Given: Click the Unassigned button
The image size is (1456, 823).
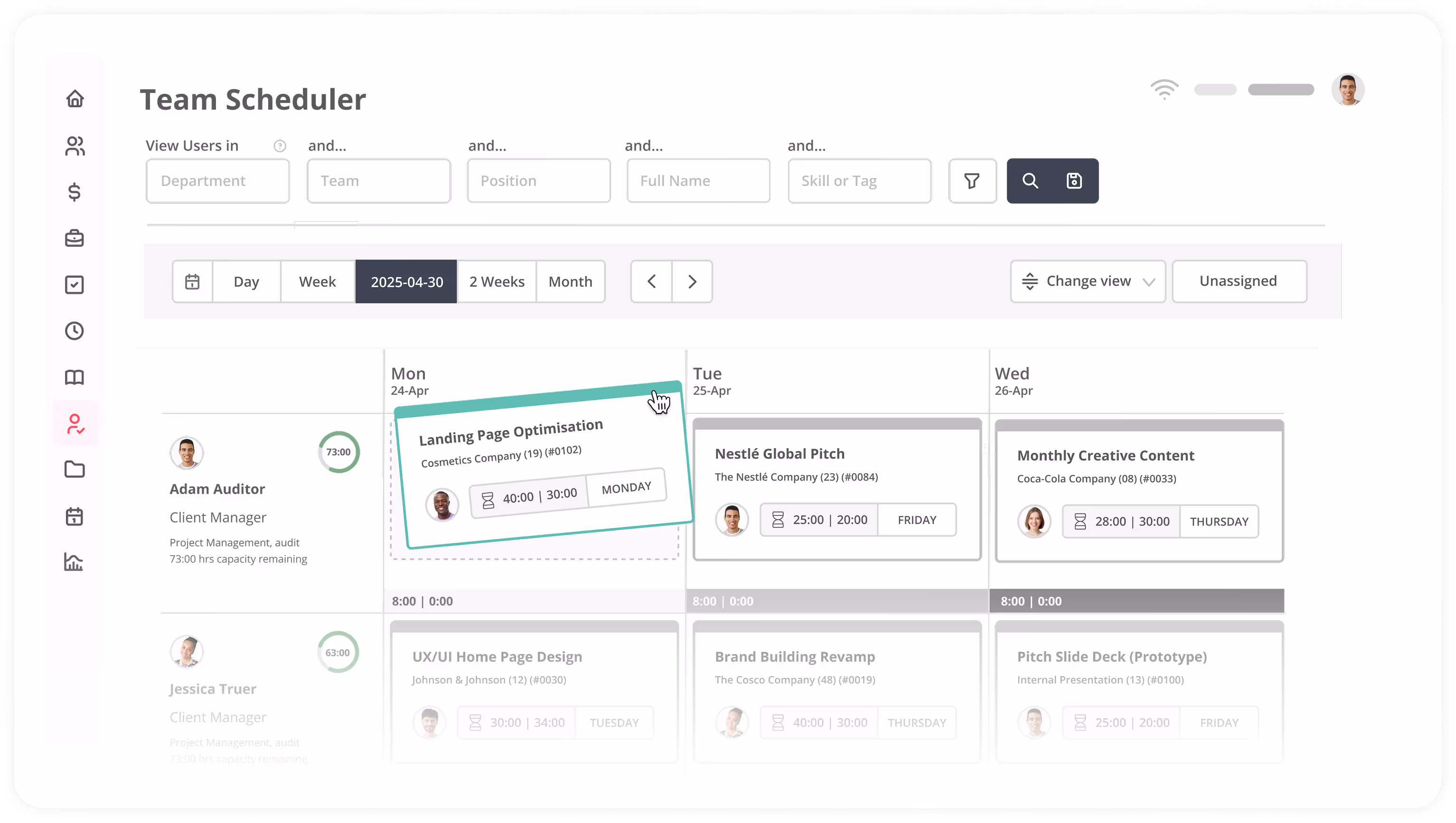Looking at the screenshot, I should point(1239,281).
